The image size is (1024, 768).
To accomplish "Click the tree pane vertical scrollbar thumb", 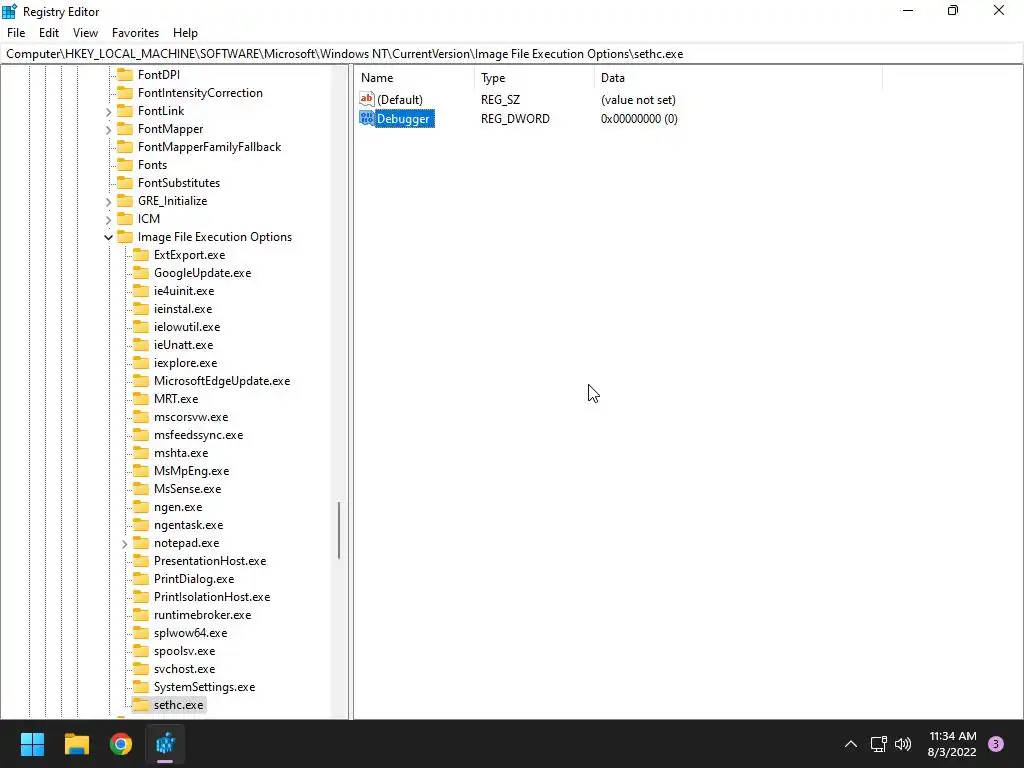I will point(339,530).
